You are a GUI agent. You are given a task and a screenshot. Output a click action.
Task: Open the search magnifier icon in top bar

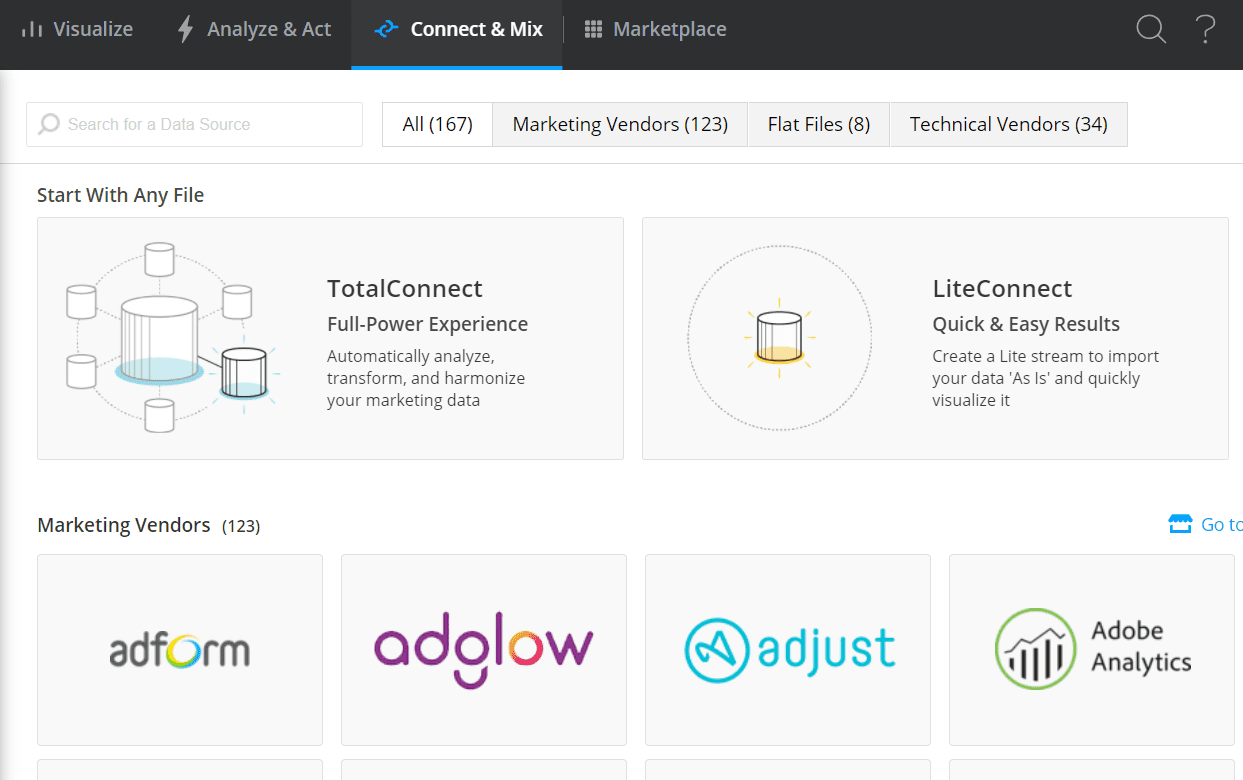(x=1151, y=29)
